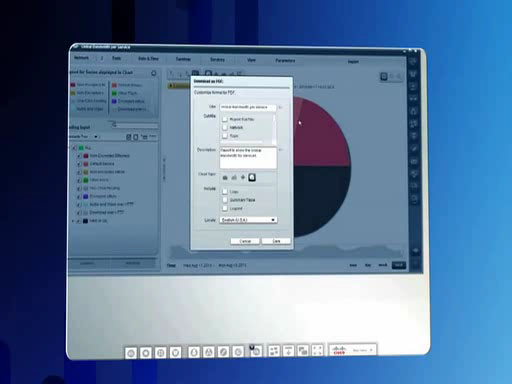Image resolution: width=512 pixels, height=384 pixels.
Task: Click top icon in right vertical sidebar
Action: 413,62
